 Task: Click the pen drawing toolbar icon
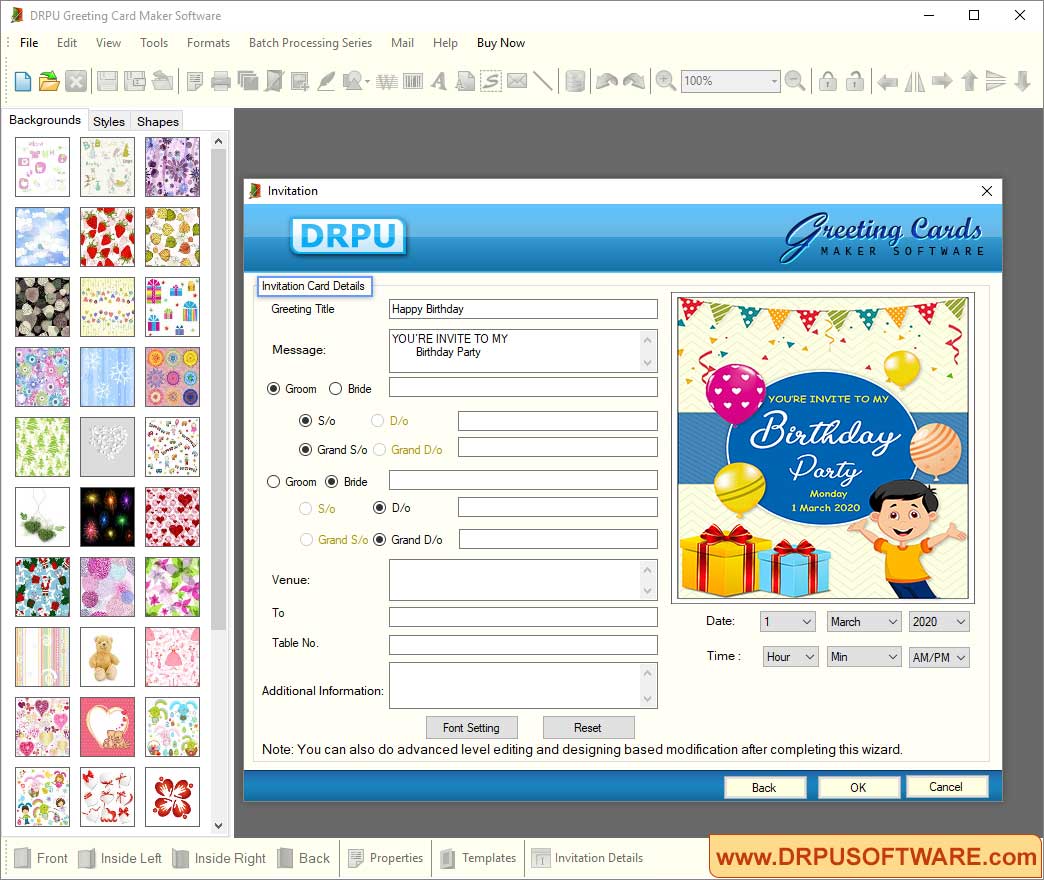(x=326, y=81)
